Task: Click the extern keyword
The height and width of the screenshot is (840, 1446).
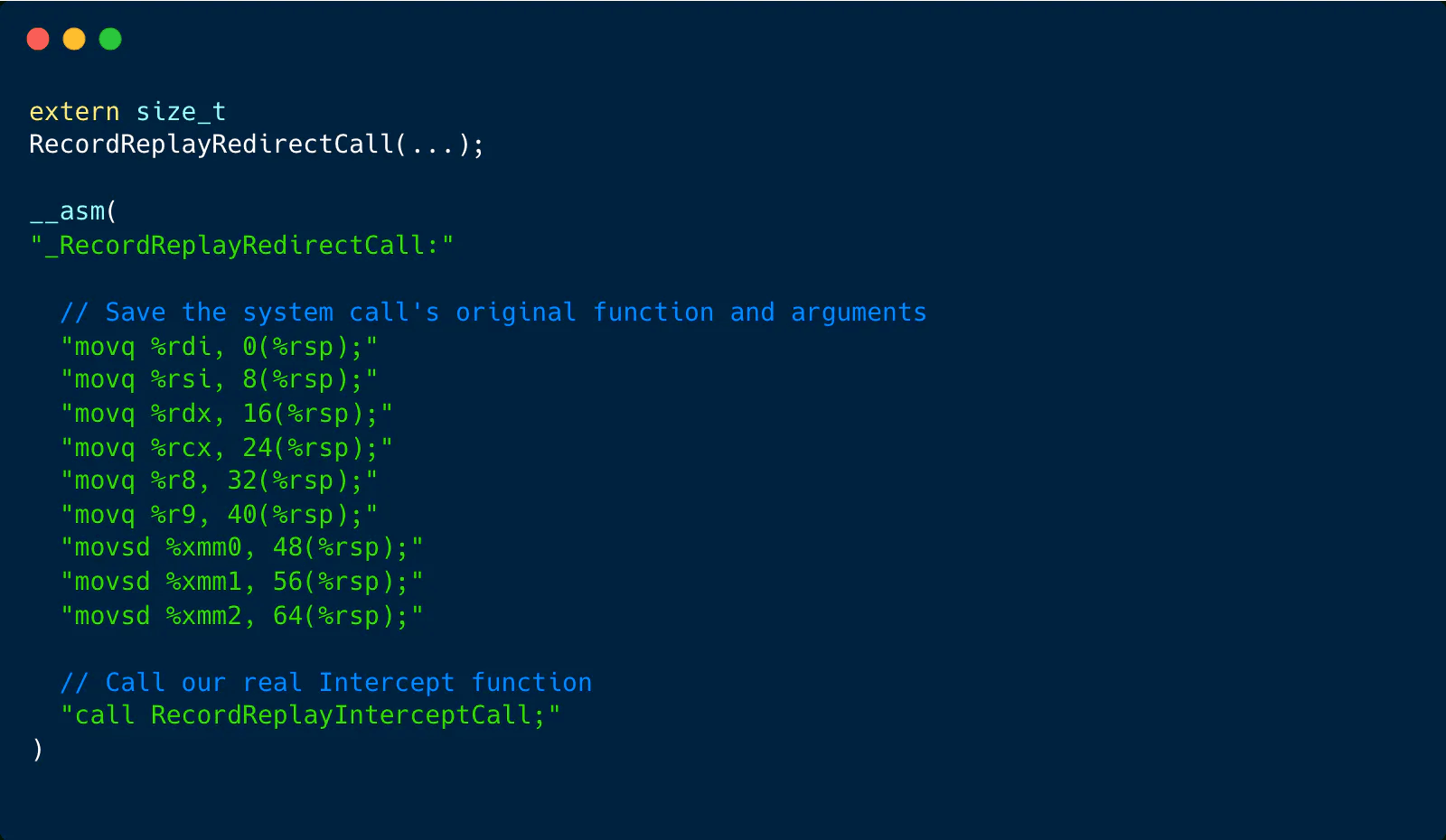Action: click(74, 112)
